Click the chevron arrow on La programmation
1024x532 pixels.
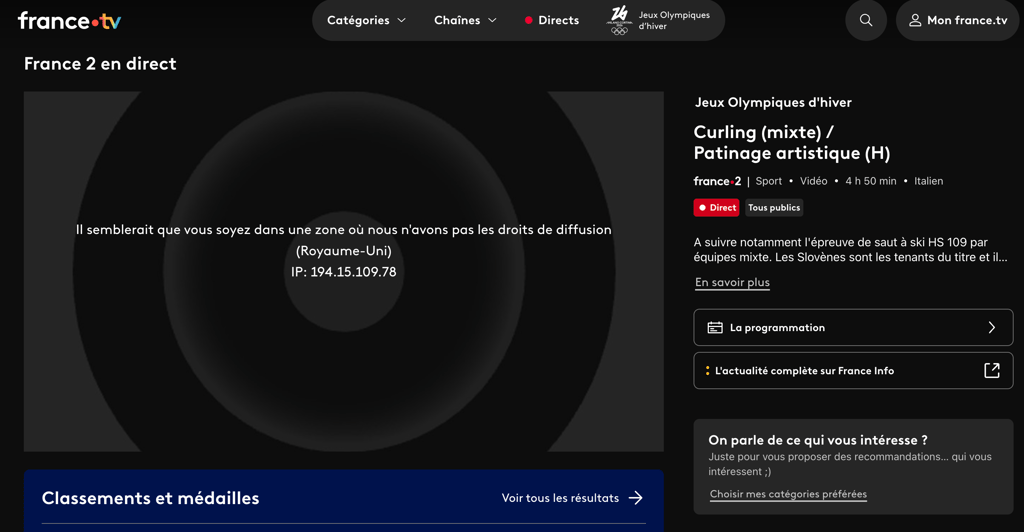coord(991,328)
